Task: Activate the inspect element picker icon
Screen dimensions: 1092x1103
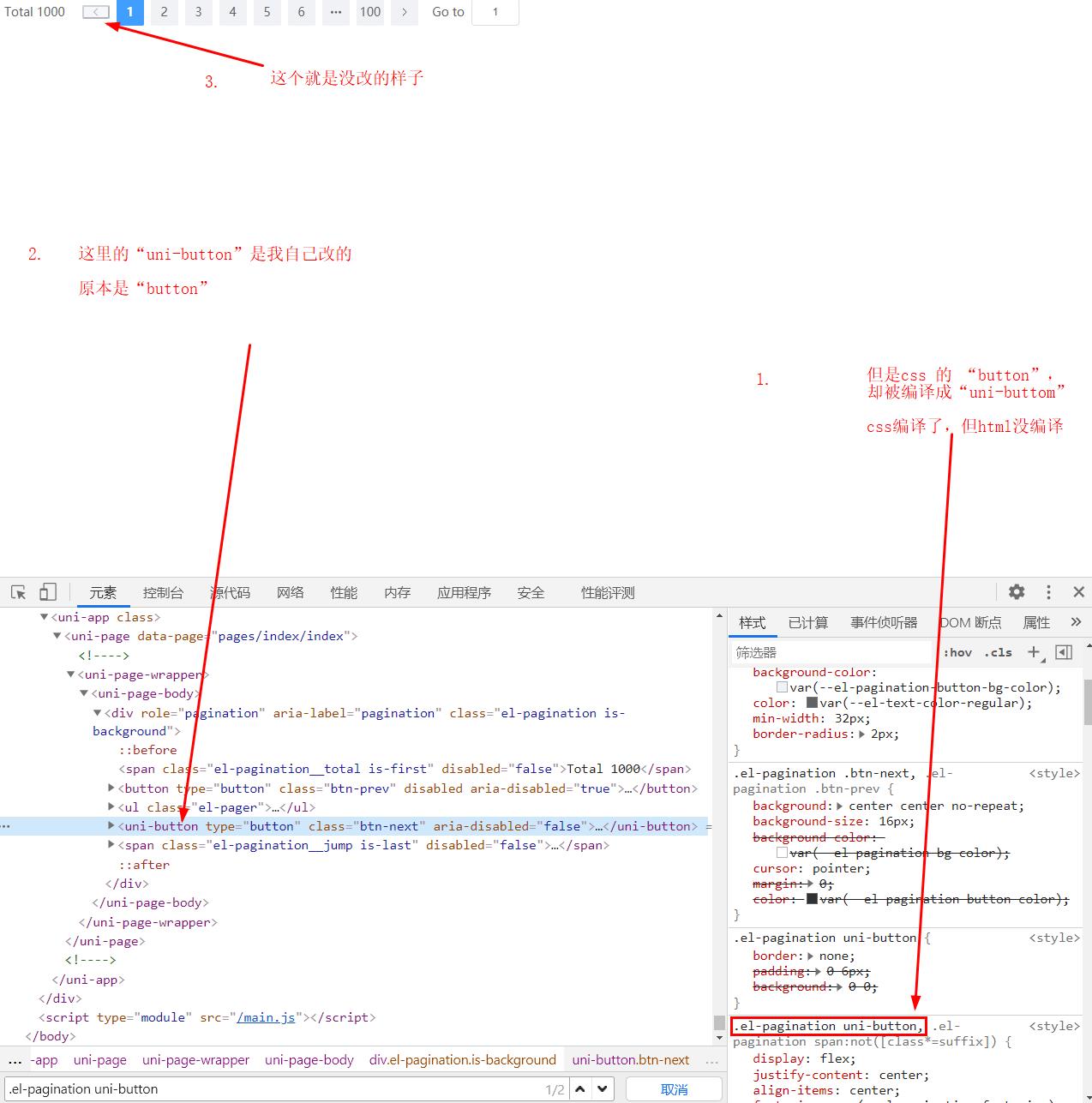Action: pyautogui.click(x=18, y=592)
